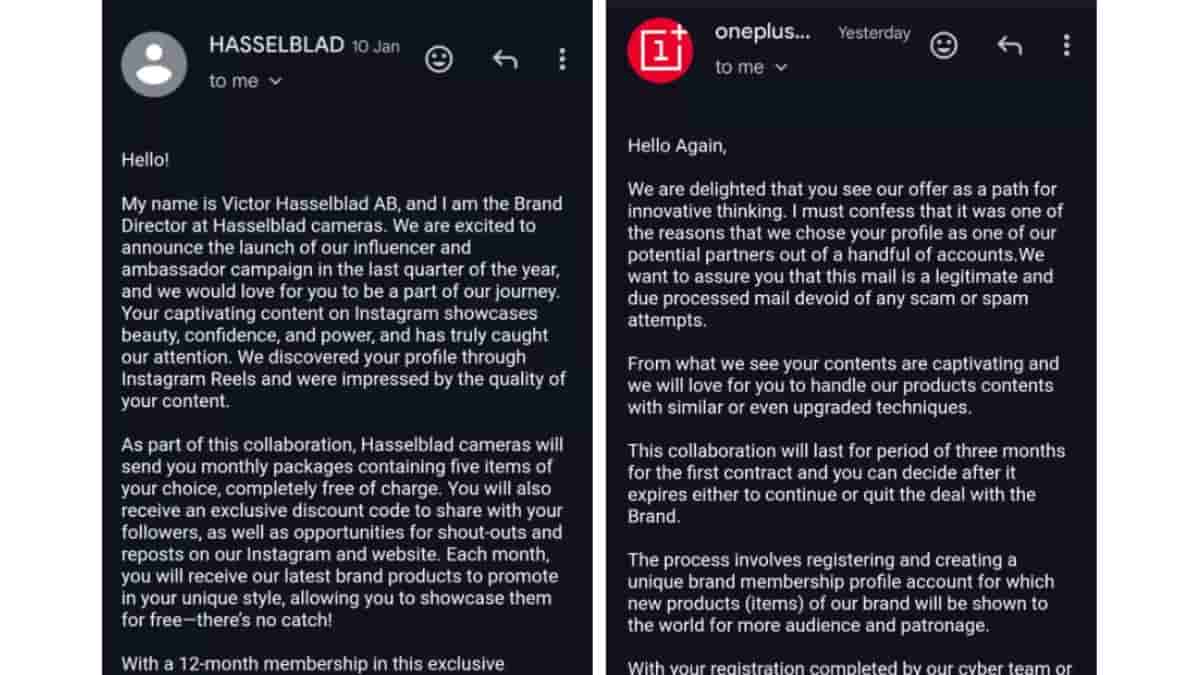Open the three-dot menu on the OnePlus email
Screen dimensions: 1200x675
pyautogui.click(x=1066, y=45)
